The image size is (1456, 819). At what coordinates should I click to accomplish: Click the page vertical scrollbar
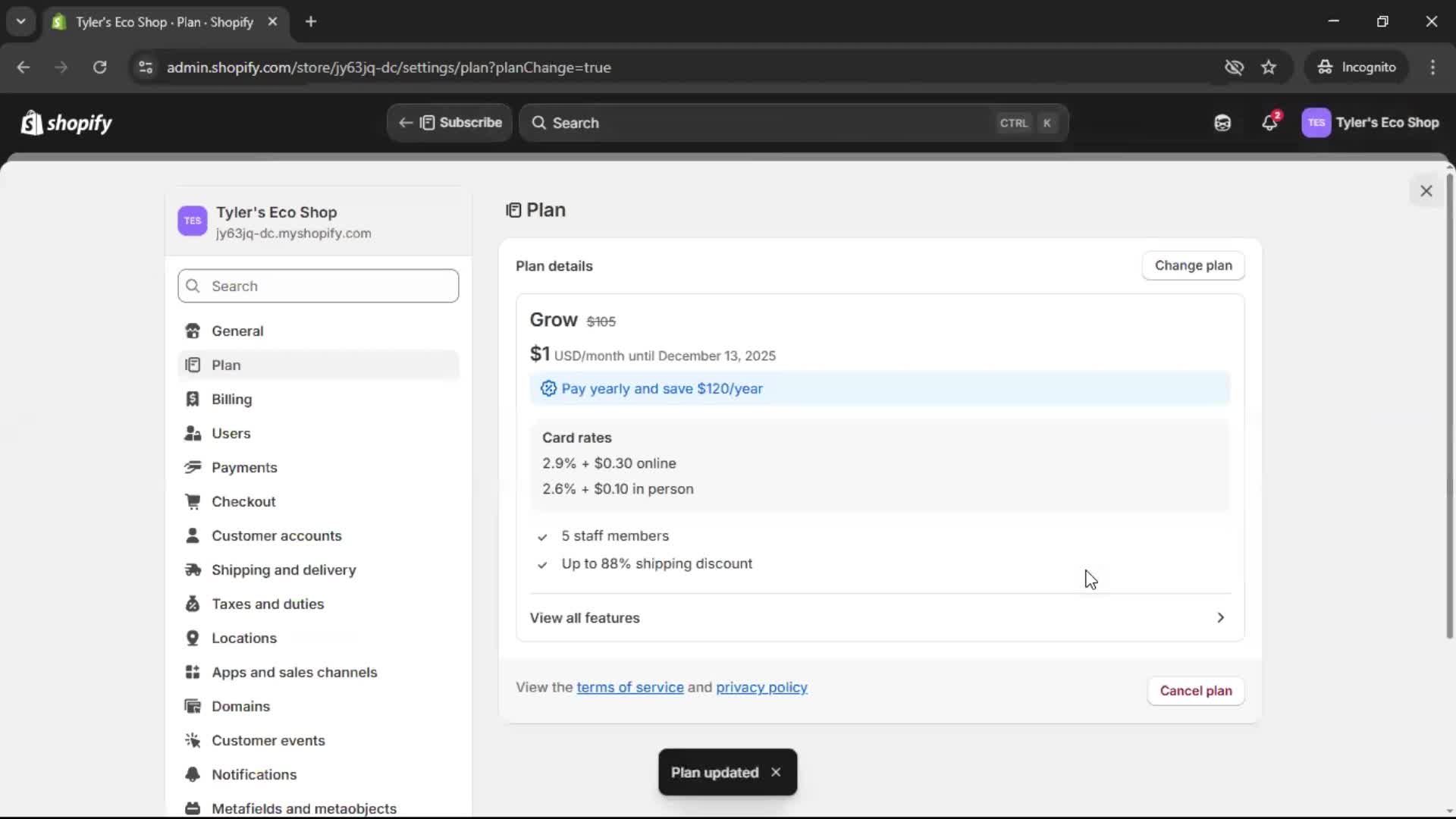tap(1450, 405)
